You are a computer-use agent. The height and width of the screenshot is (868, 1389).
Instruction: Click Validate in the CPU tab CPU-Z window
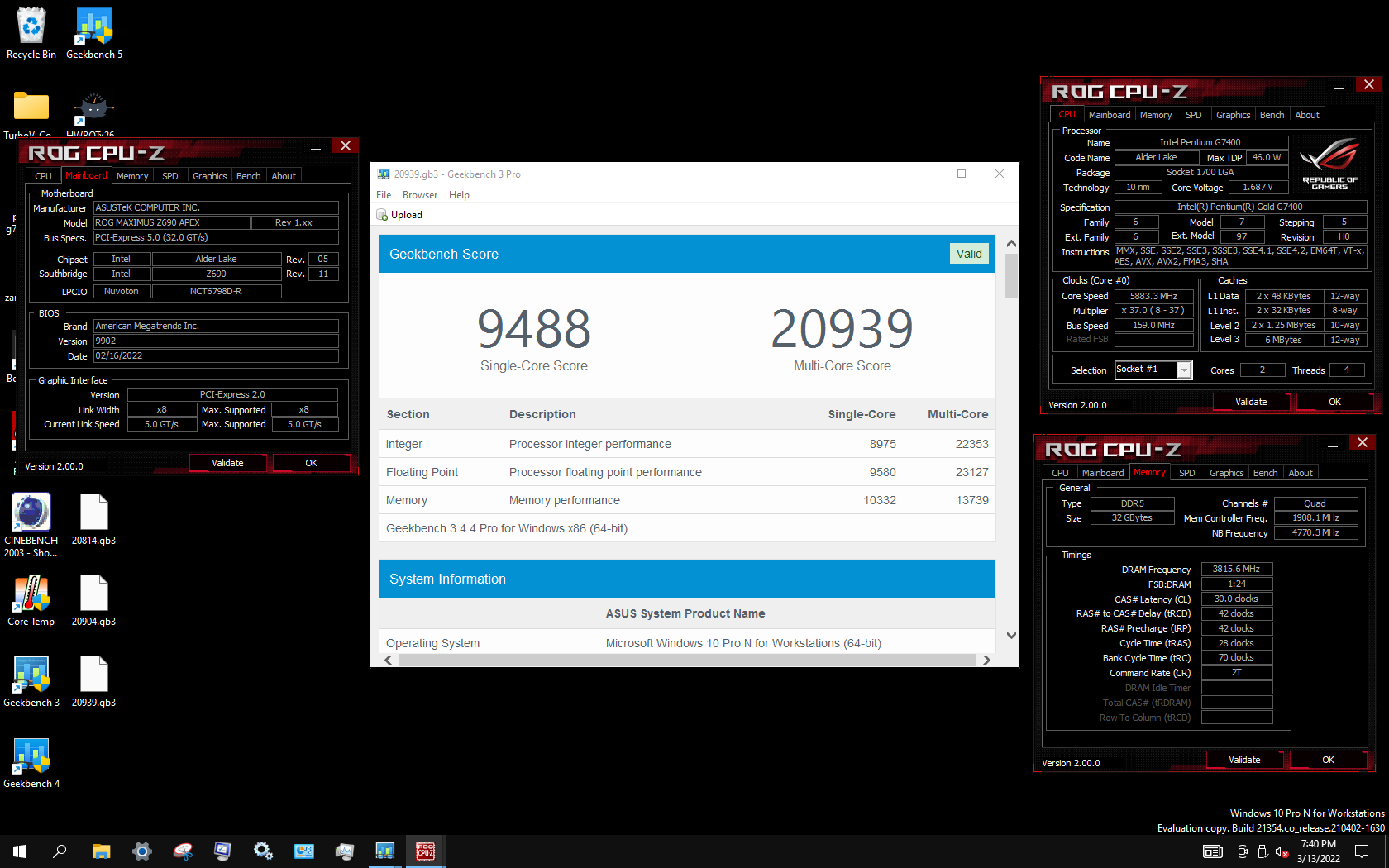click(x=1251, y=402)
